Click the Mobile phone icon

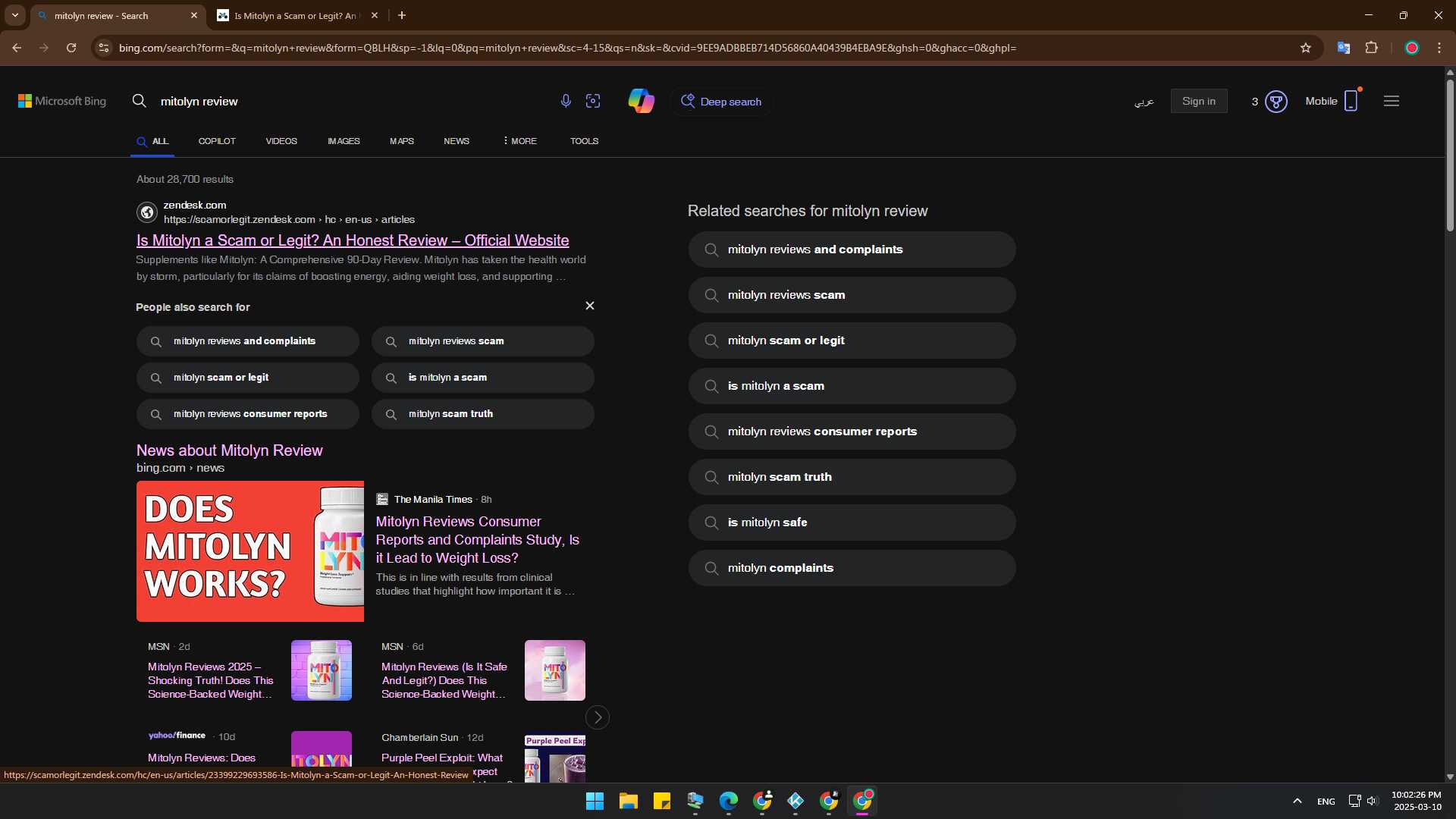pyautogui.click(x=1351, y=101)
